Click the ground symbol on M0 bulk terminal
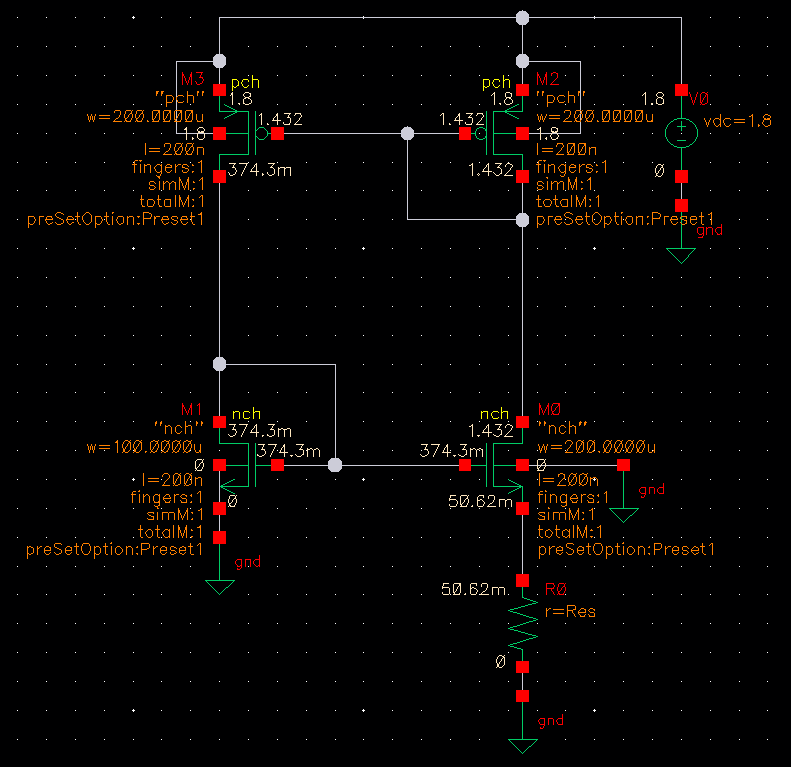Screen dimensions: 791x767 coord(624,515)
